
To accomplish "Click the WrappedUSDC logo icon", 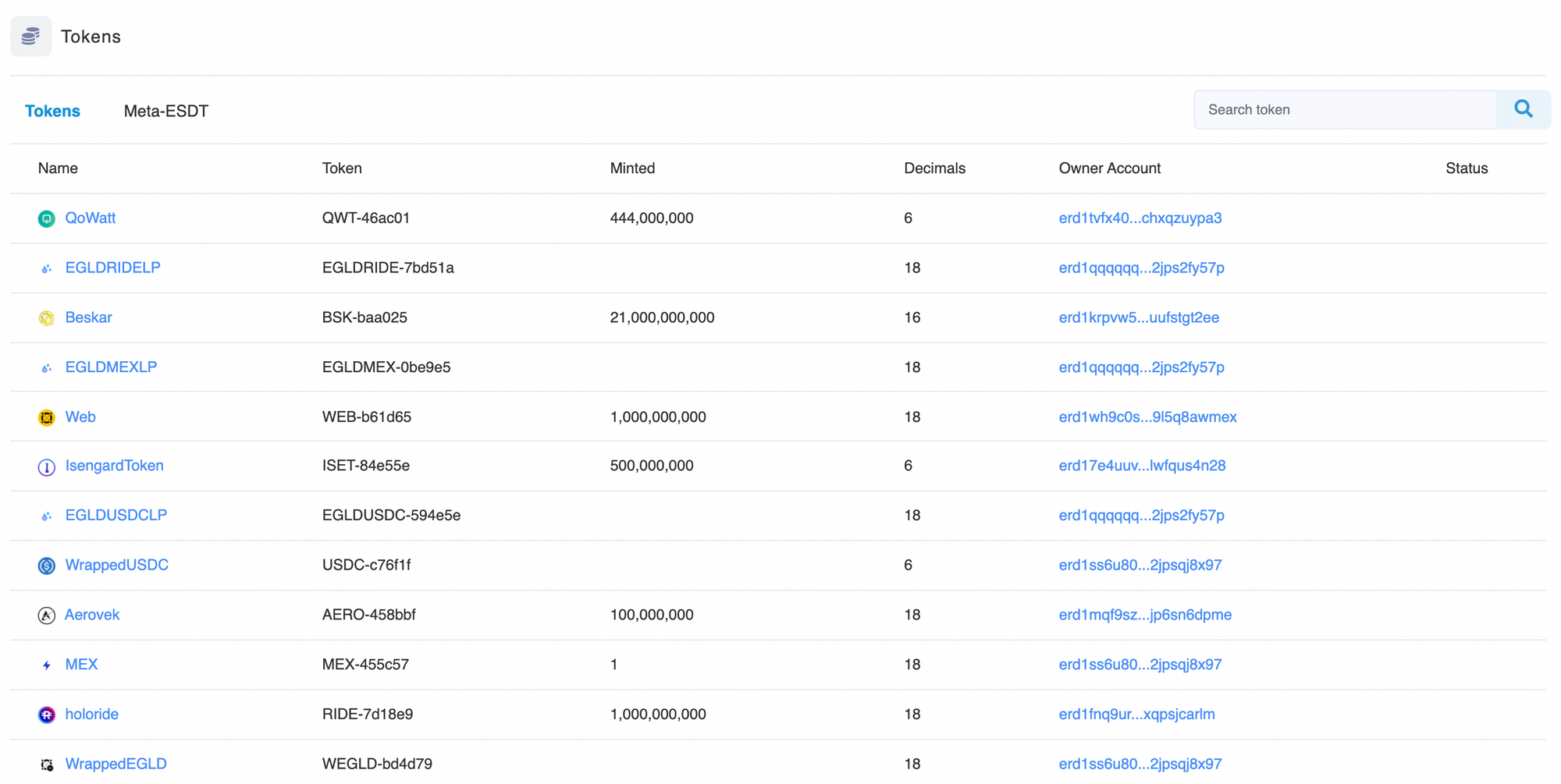I will [x=47, y=566].
